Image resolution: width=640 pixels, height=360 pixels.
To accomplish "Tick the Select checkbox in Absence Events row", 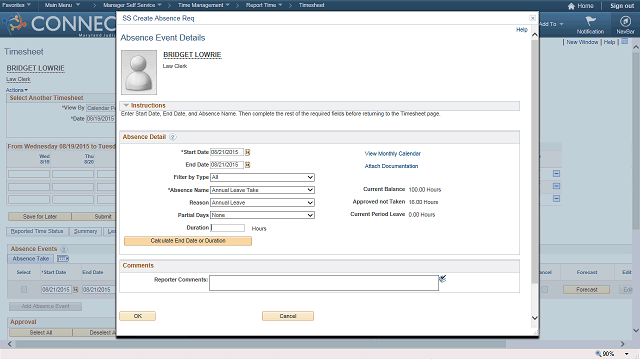I will (24, 289).
